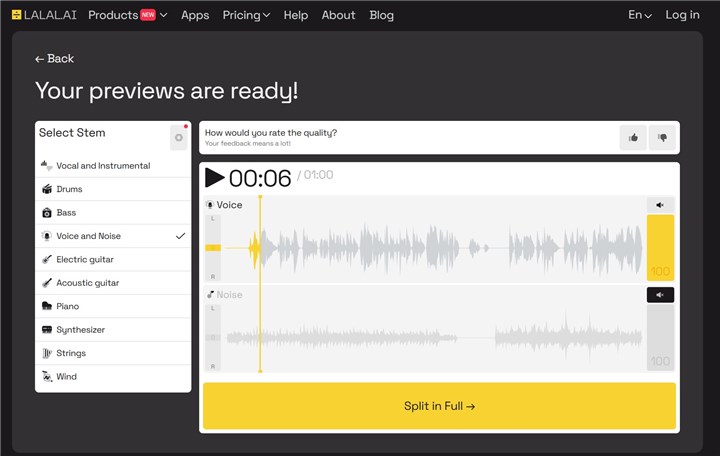Screen dimensions: 720x456
Task: Click the NEW badge beside Products
Action: click(x=148, y=15)
